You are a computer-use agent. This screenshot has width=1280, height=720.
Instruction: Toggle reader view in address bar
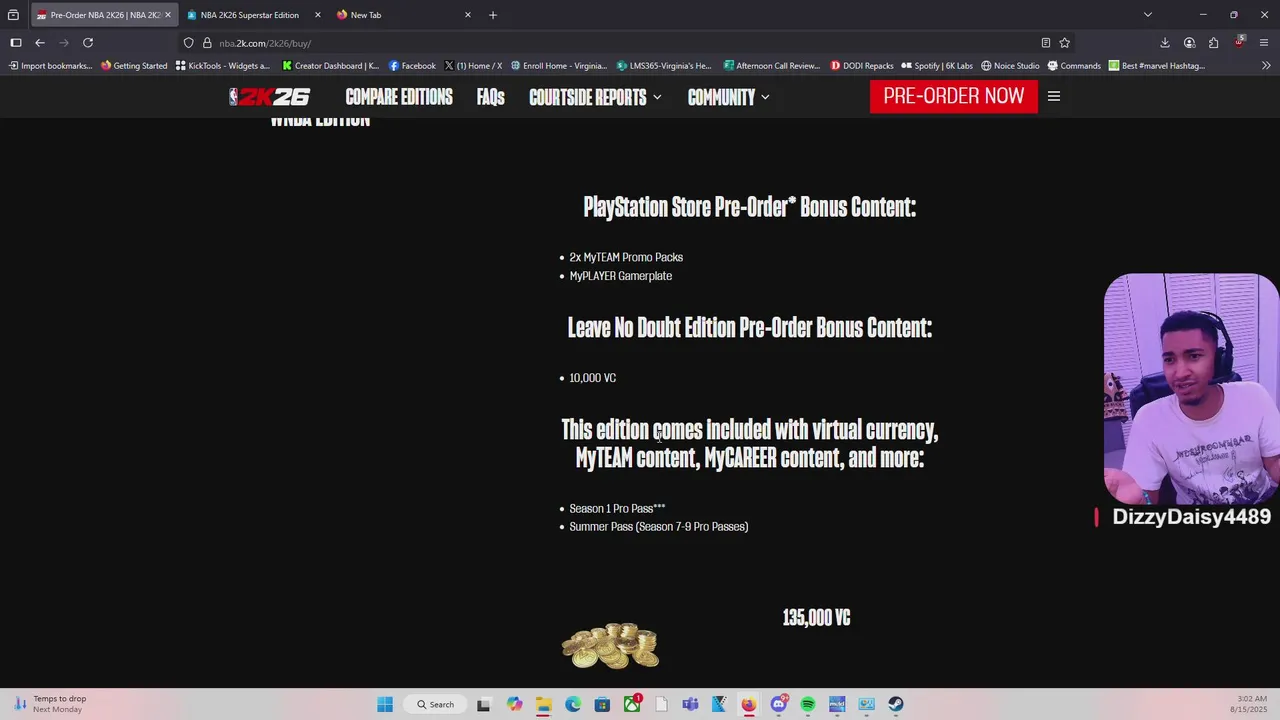[x=1045, y=43]
